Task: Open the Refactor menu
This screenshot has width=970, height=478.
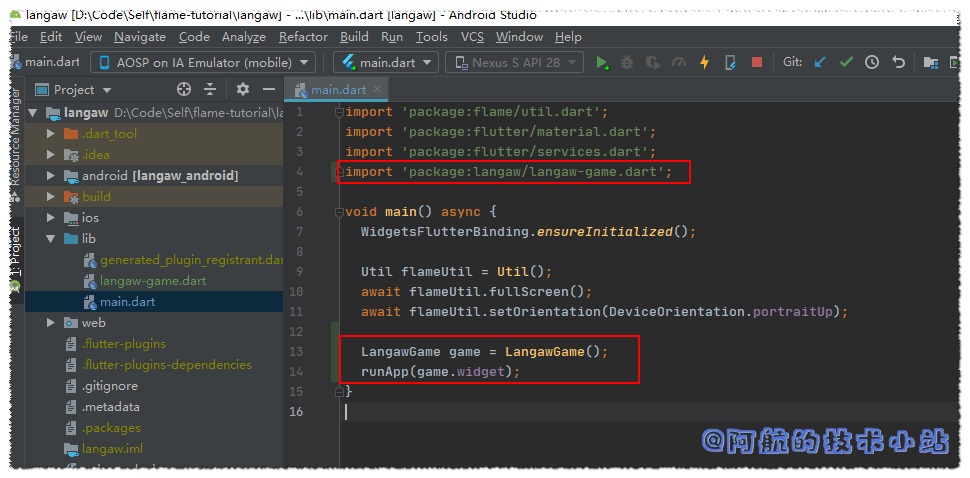Action: point(303,37)
